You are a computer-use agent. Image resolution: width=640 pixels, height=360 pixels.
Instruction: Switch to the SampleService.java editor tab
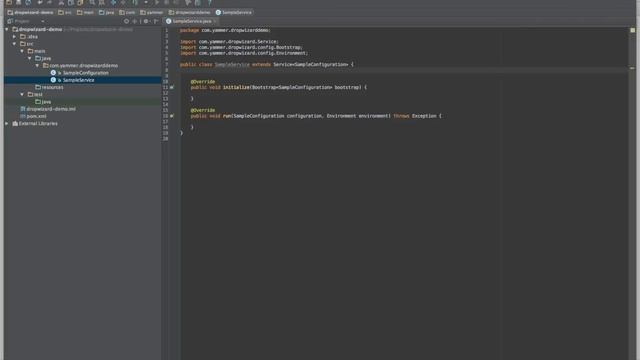tap(192, 21)
